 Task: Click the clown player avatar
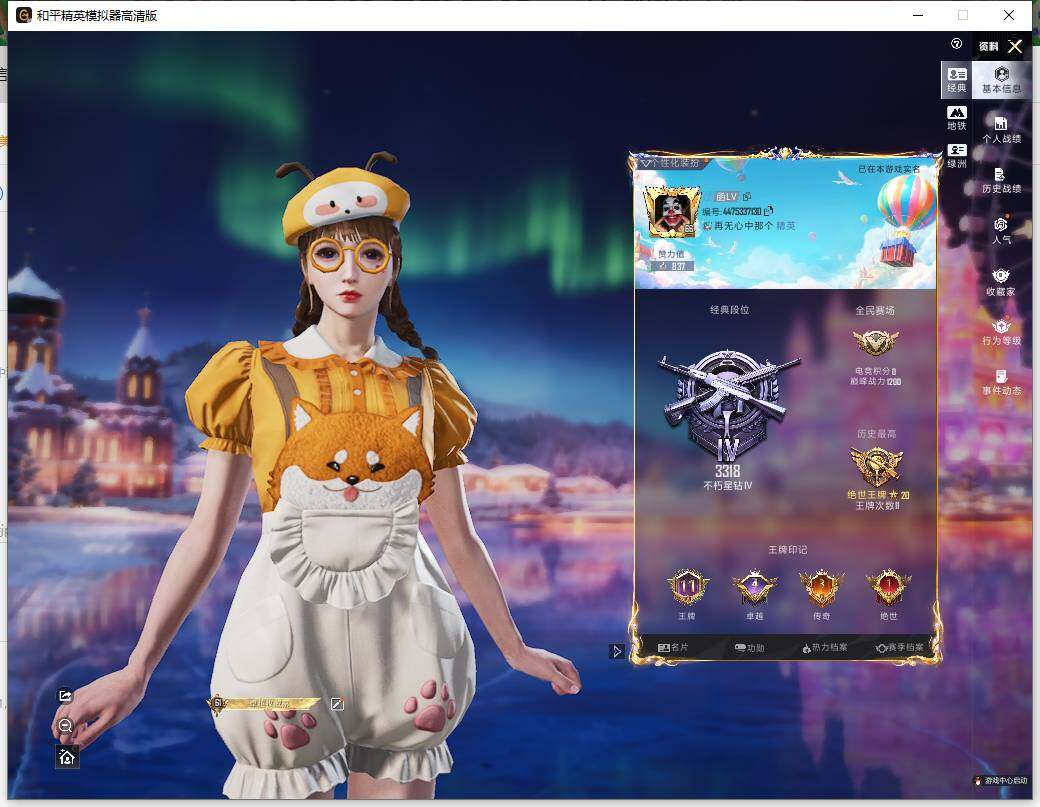pos(671,212)
